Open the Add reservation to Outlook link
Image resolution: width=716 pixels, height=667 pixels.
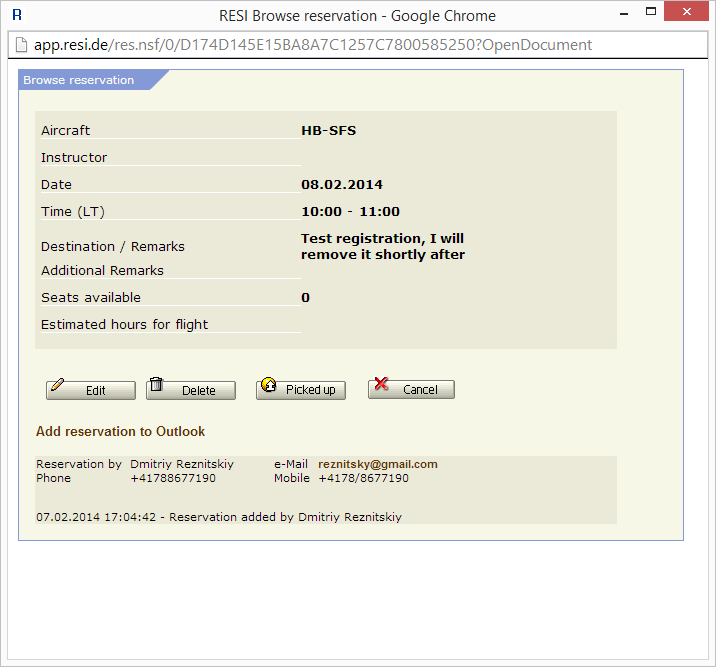pos(120,432)
